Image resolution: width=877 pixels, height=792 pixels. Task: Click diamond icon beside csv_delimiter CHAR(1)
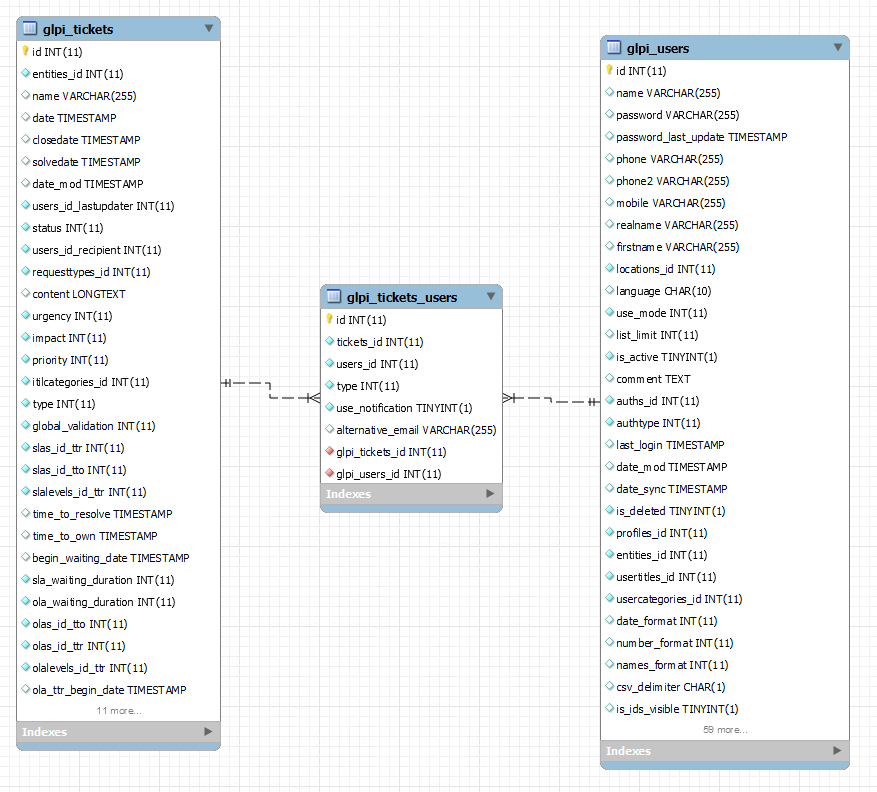pyautogui.click(x=610, y=686)
